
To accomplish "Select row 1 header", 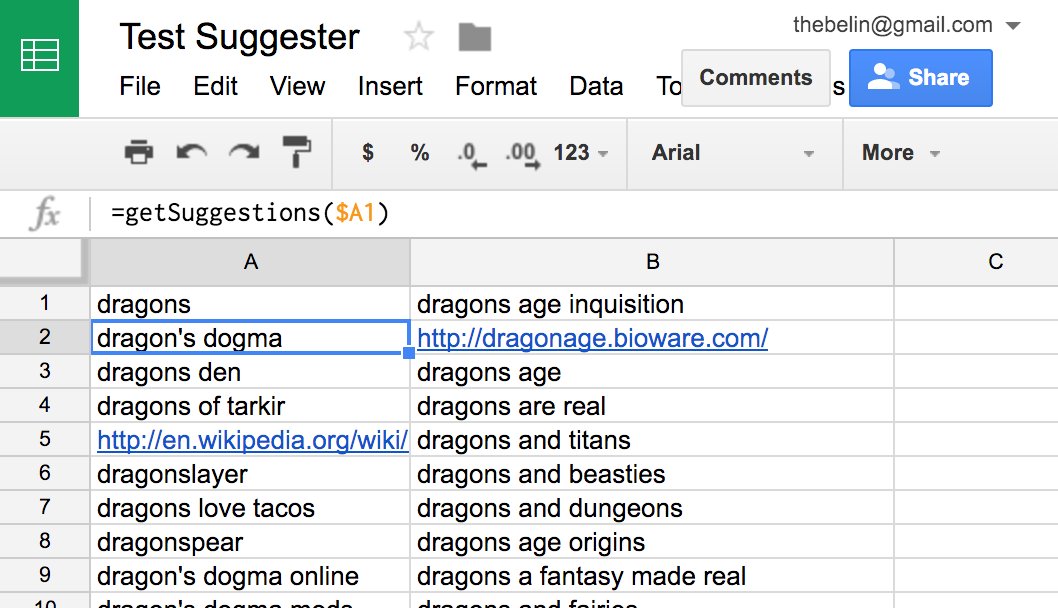I will (x=45, y=303).
